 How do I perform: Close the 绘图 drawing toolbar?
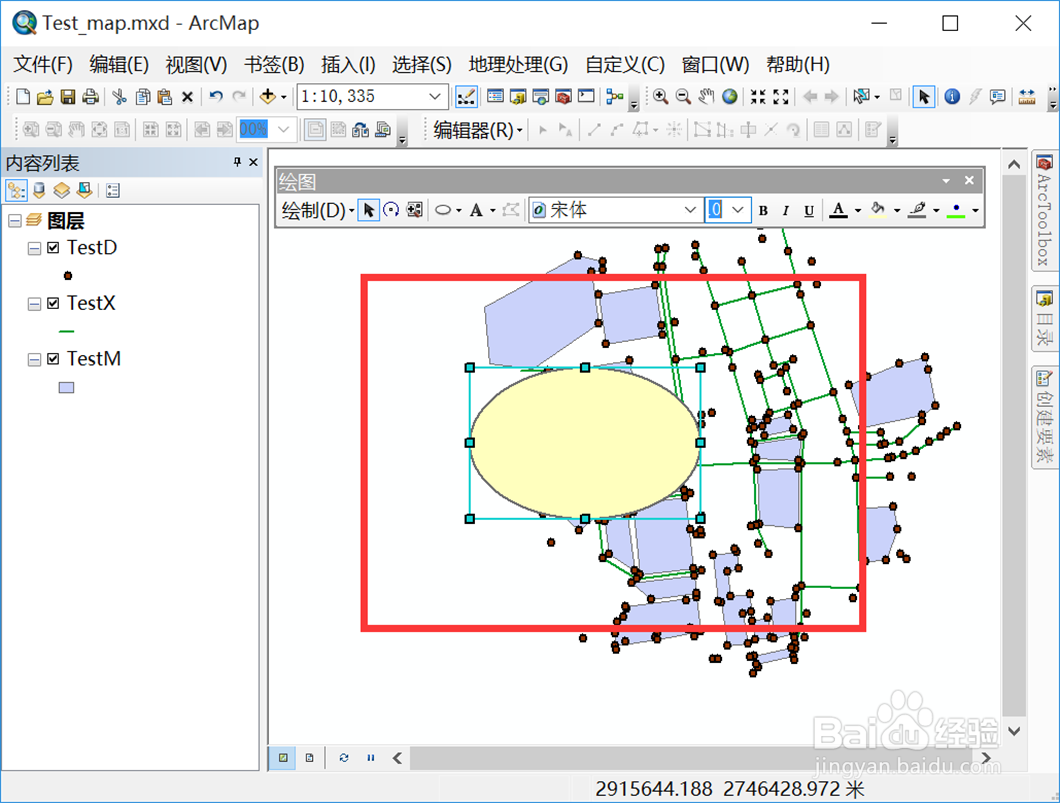click(x=969, y=180)
